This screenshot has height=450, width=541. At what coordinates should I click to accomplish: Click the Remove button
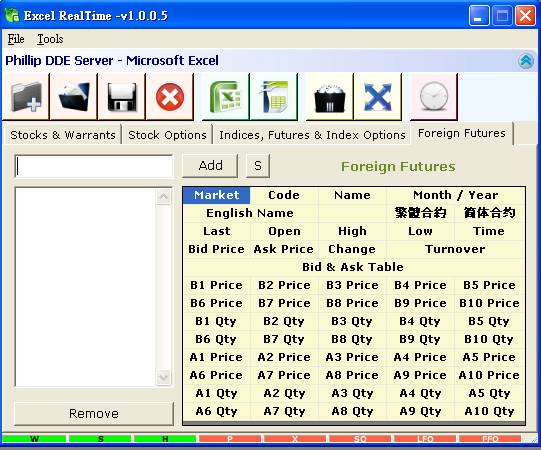94,413
